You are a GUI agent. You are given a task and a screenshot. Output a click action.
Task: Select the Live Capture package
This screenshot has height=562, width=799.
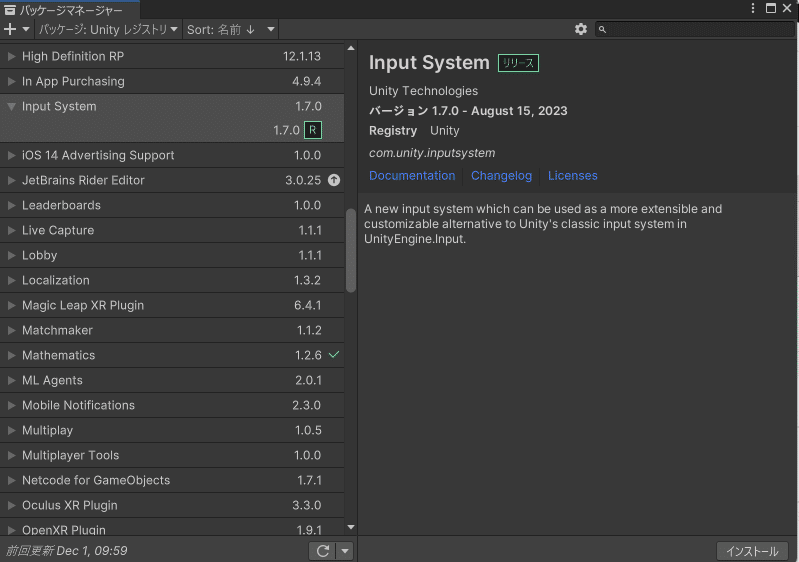point(172,230)
